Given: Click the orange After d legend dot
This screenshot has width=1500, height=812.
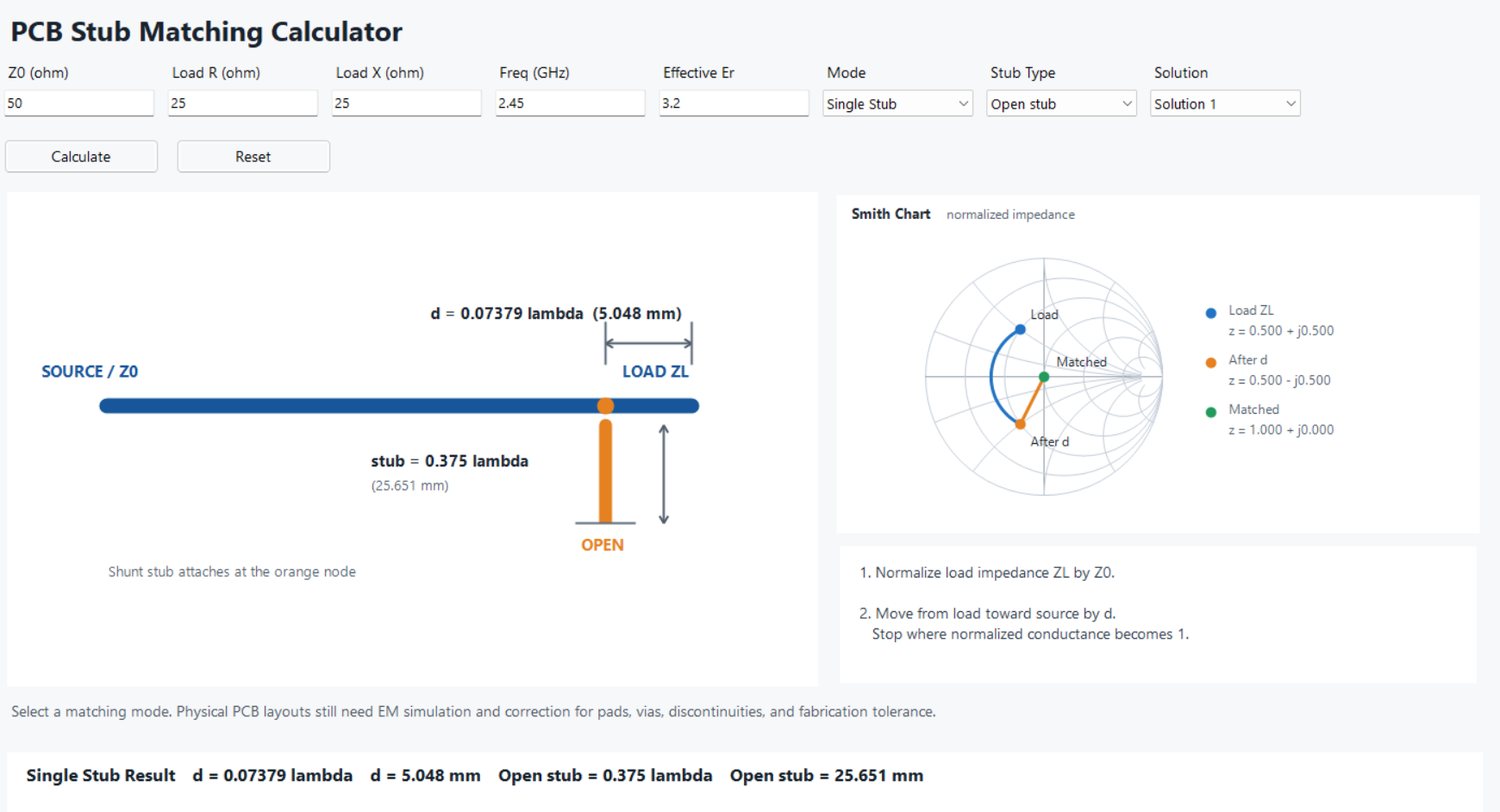Looking at the screenshot, I should 1211,363.
